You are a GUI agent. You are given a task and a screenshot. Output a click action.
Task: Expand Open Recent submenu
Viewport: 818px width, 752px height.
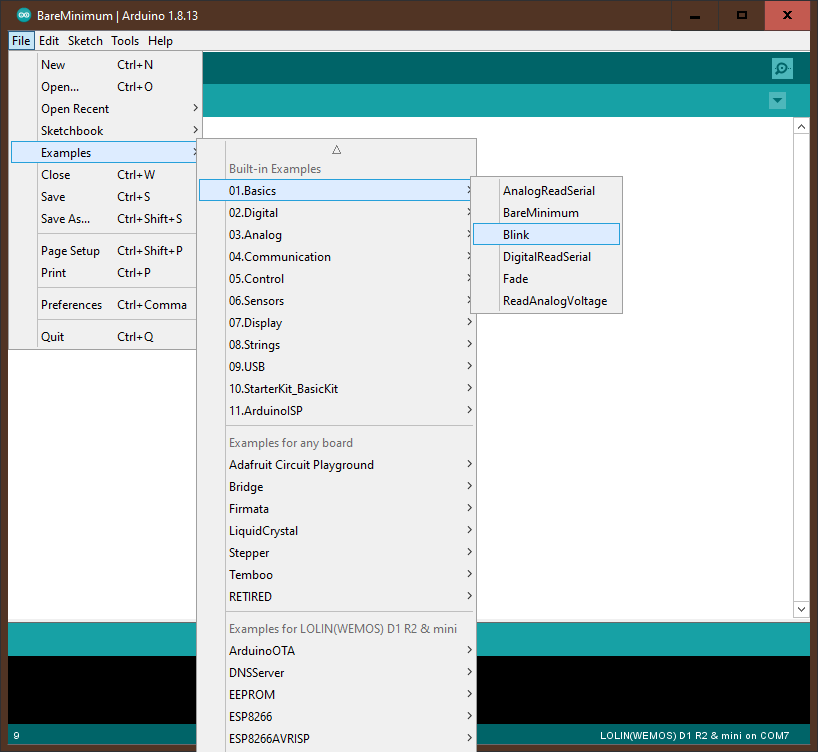point(103,109)
